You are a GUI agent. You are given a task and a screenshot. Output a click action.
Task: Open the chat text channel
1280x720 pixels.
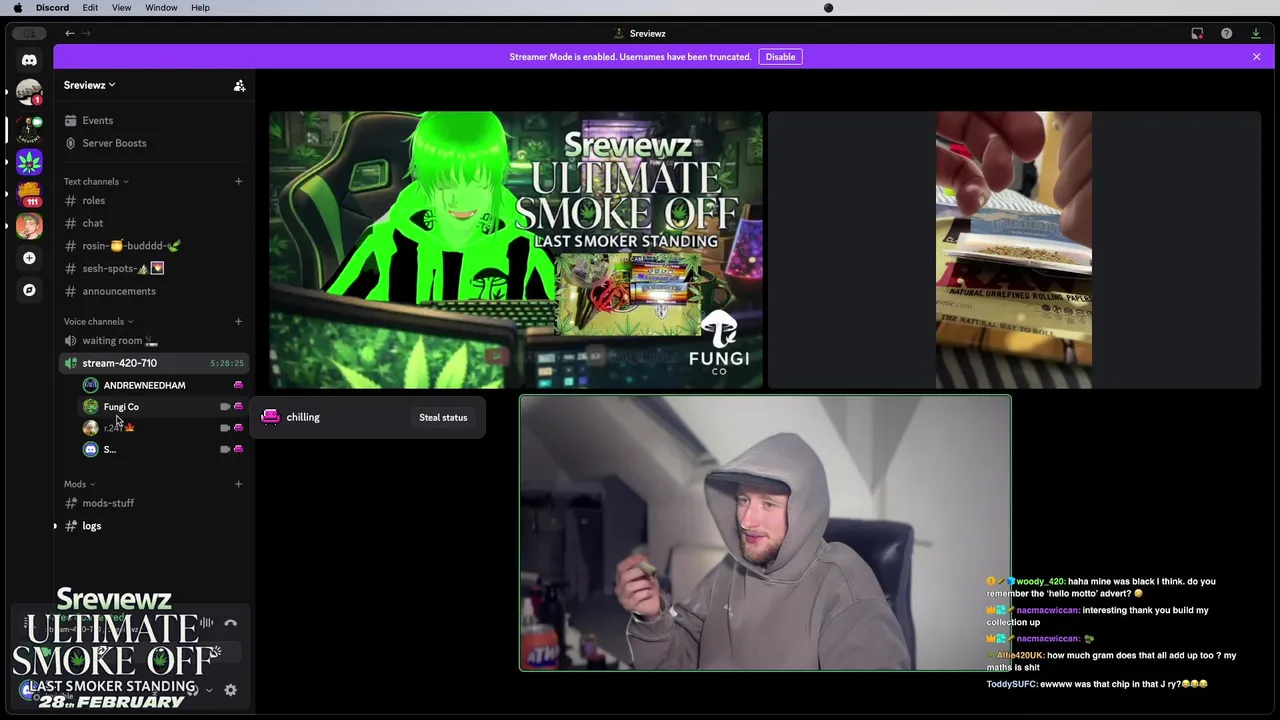coord(153,223)
